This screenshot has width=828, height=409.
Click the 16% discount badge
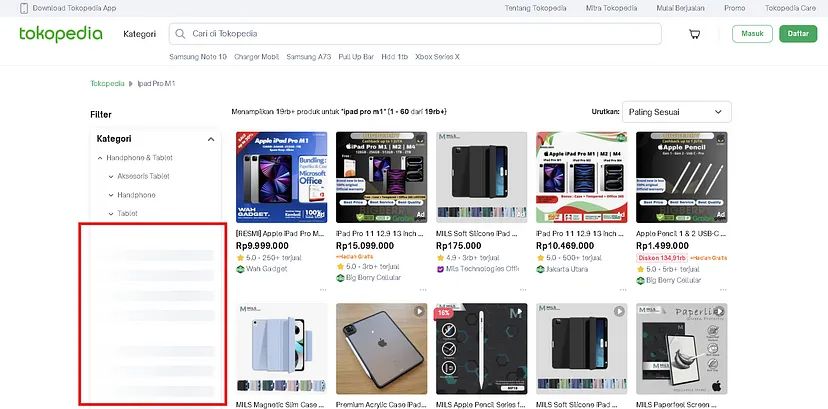point(444,313)
